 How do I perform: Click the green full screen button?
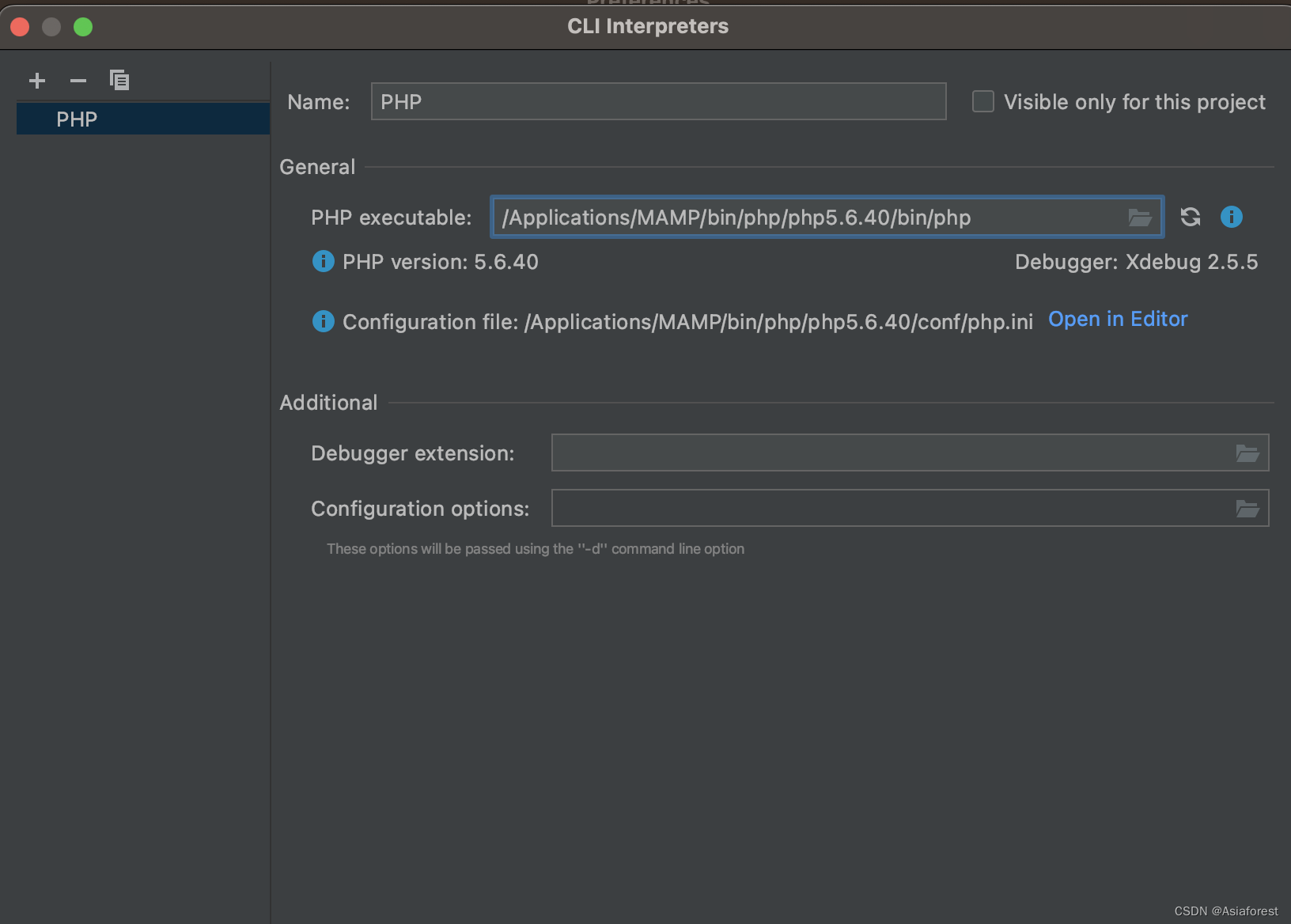click(82, 26)
